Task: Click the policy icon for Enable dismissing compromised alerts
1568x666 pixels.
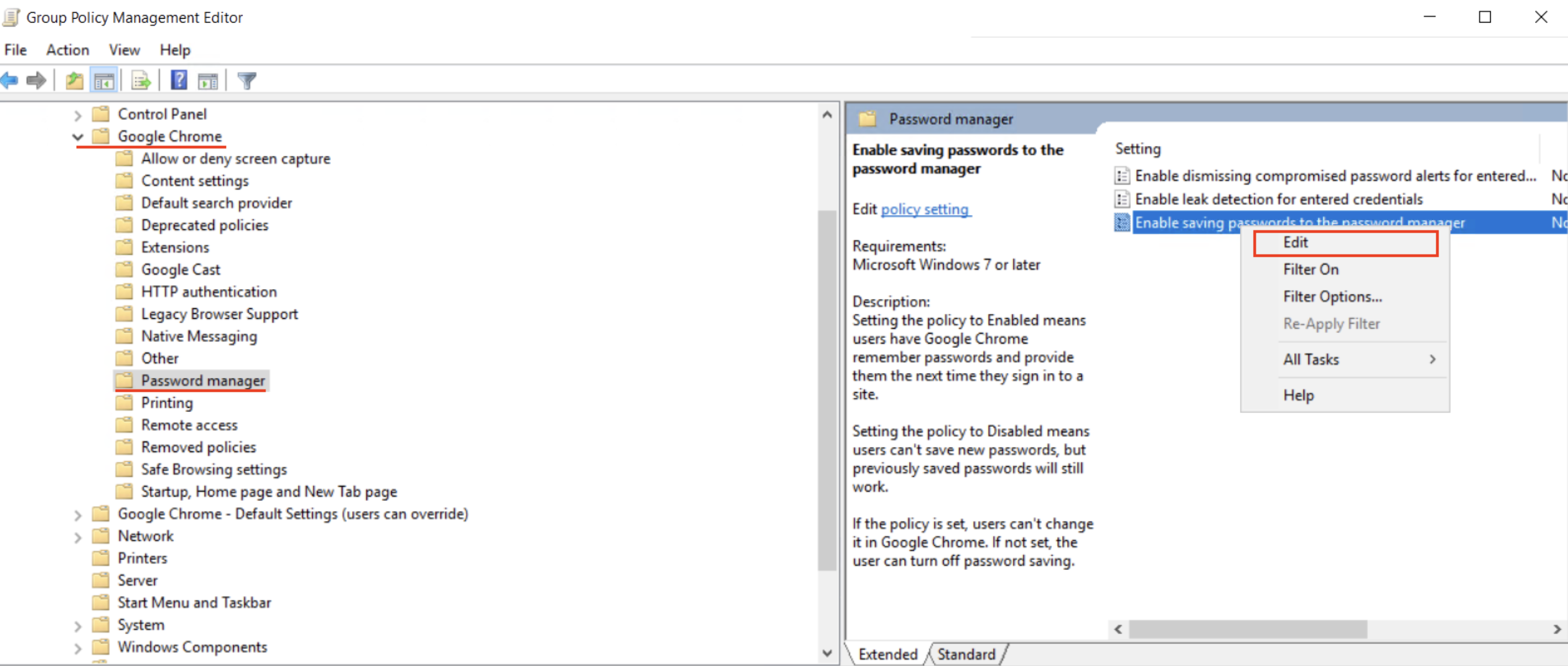Action: pos(1122,176)
